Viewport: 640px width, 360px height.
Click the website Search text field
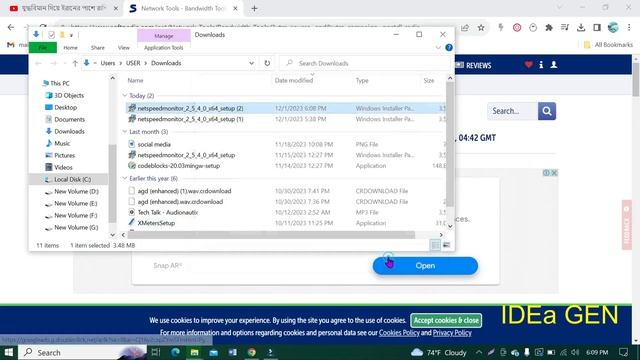pos(513,111)
